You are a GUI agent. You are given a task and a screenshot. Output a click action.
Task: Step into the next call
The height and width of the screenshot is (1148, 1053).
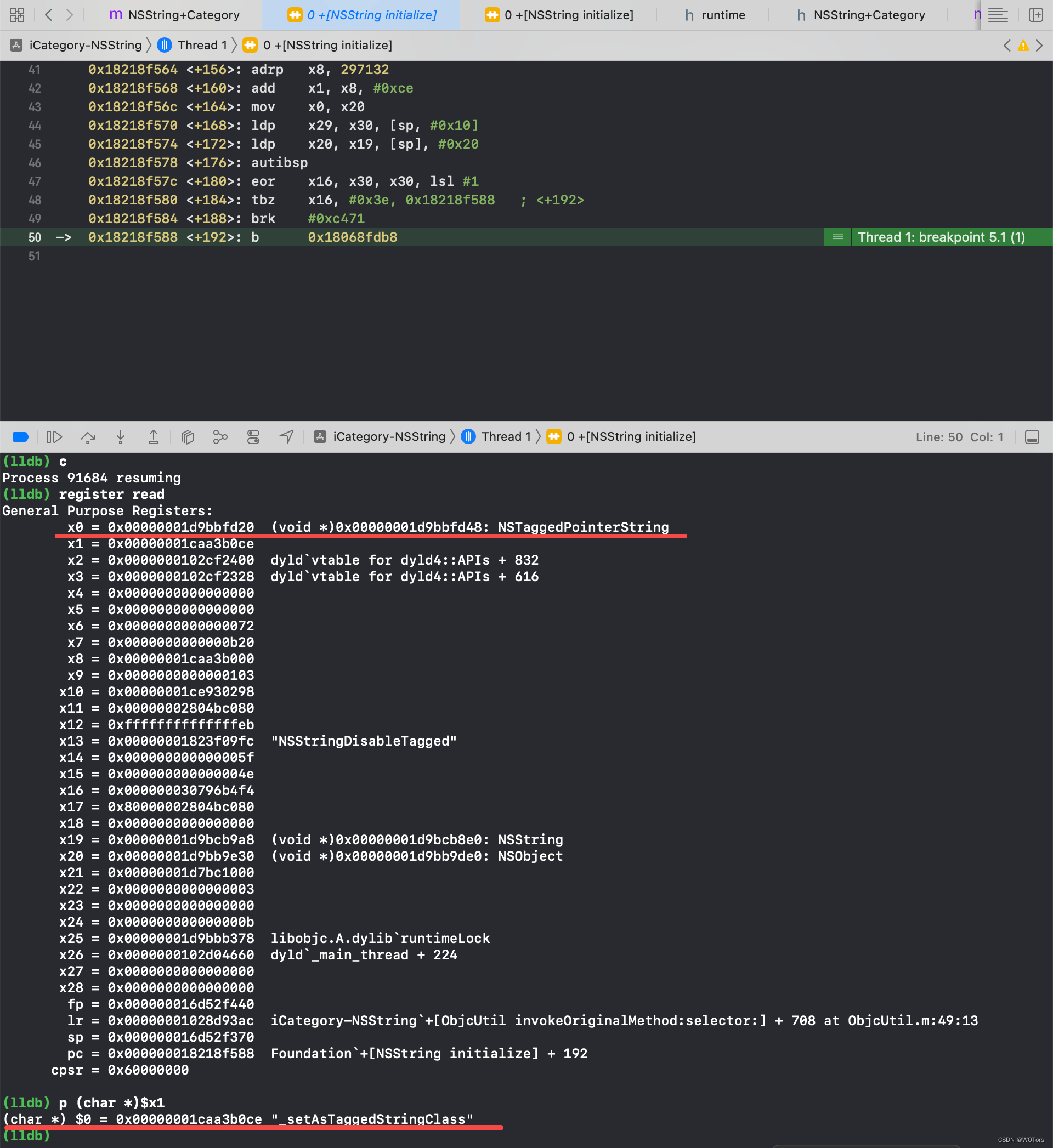[x=120, y=437]
